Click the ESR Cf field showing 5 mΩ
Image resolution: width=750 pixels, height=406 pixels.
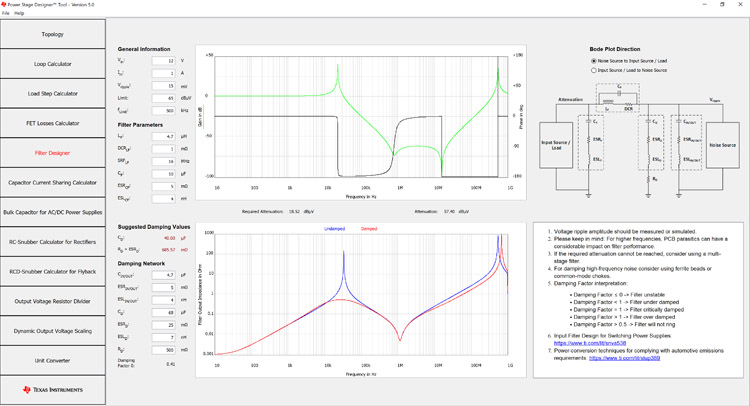point(164,186)
